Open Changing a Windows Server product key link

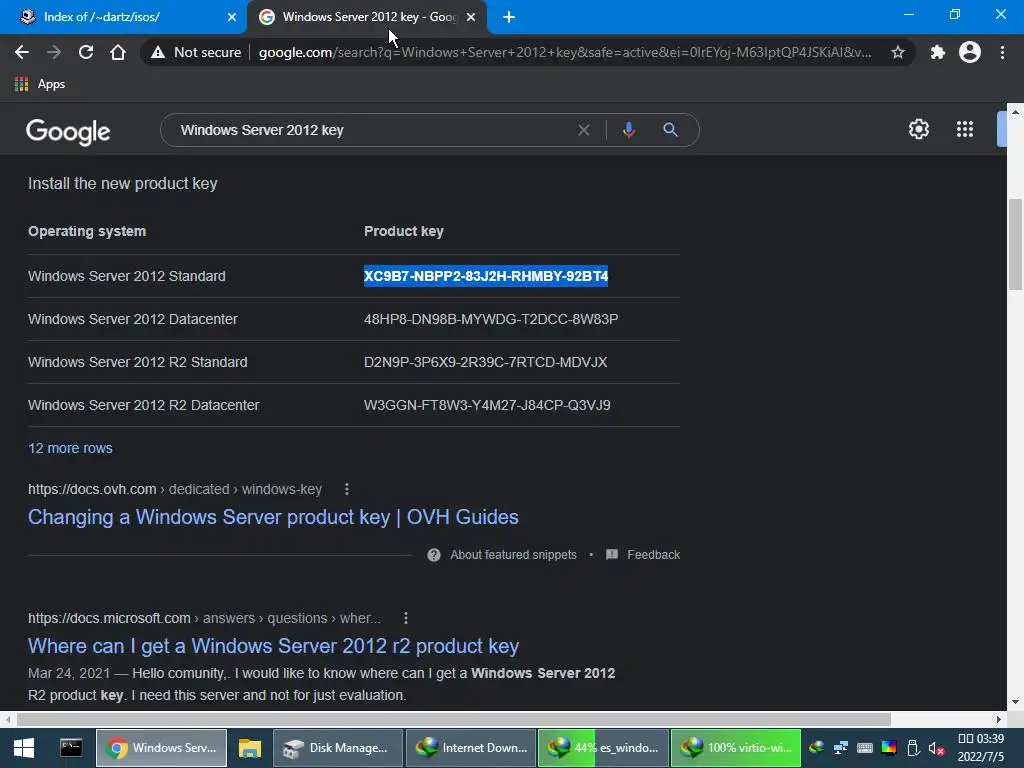(273, 517)
